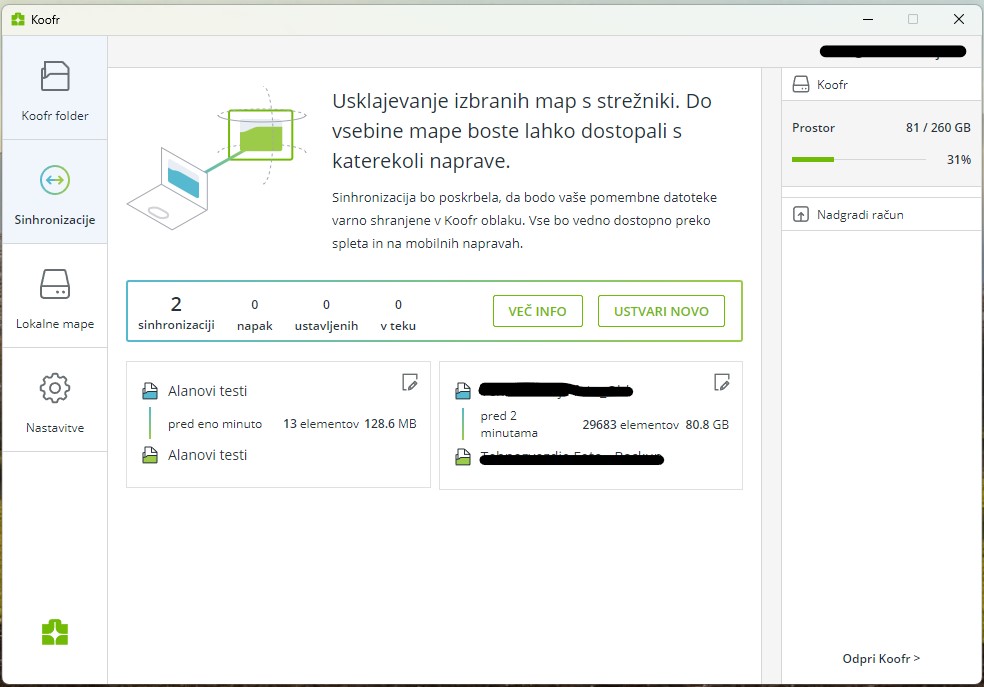Open the Koofr folder sidebar icon
Viewport: 984px width, 687px height.
pyautogui.click(x=55, y=77)
